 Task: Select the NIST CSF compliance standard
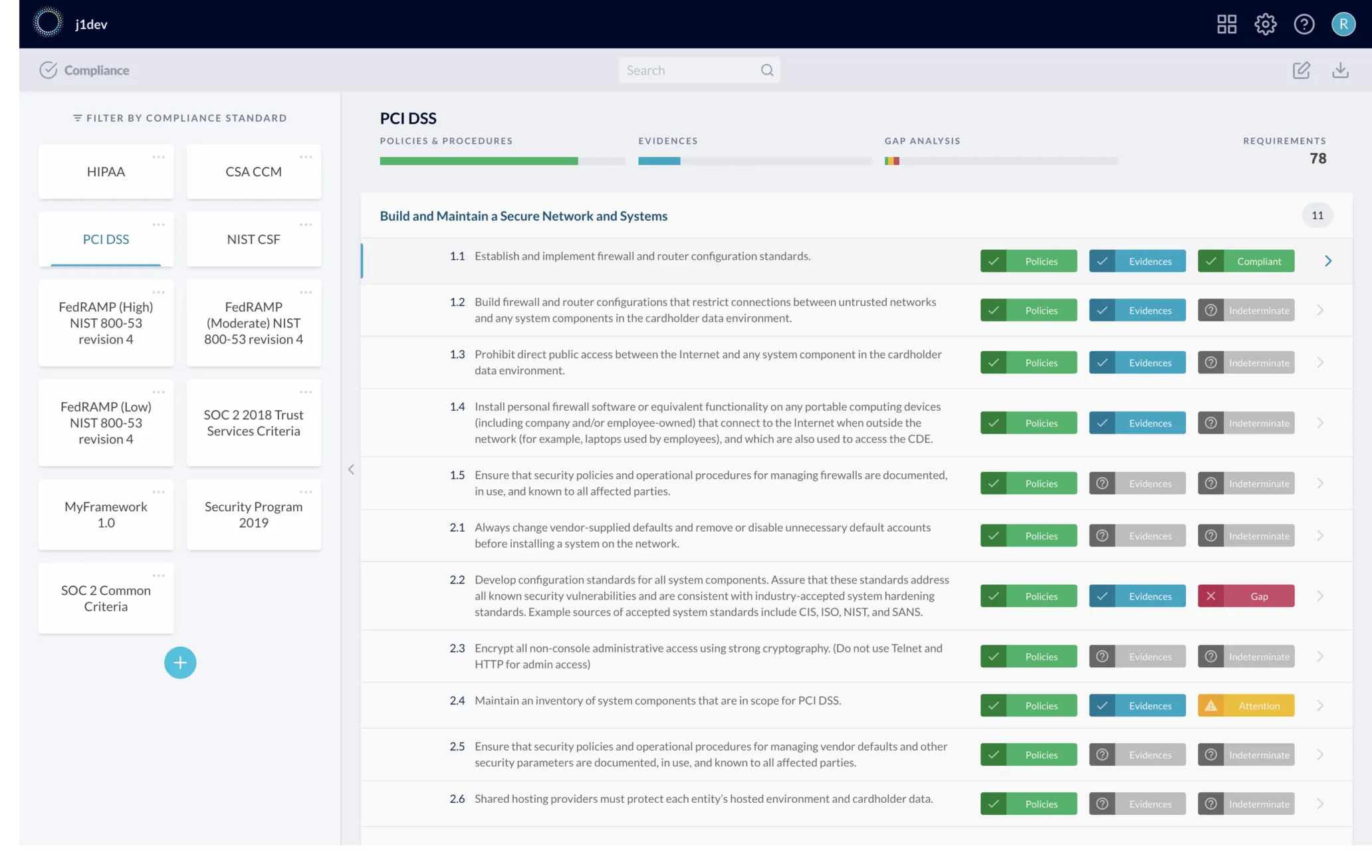[x=253, y=239]
